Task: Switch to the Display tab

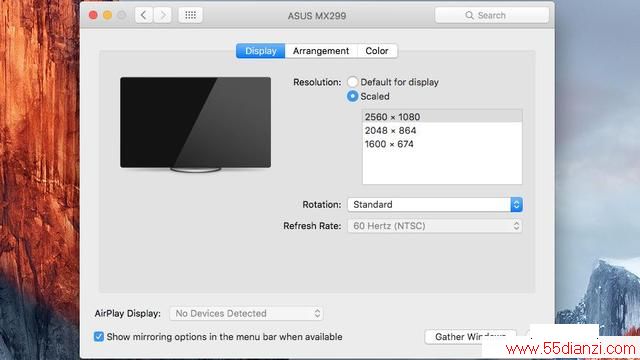Action: pos(260,51)
